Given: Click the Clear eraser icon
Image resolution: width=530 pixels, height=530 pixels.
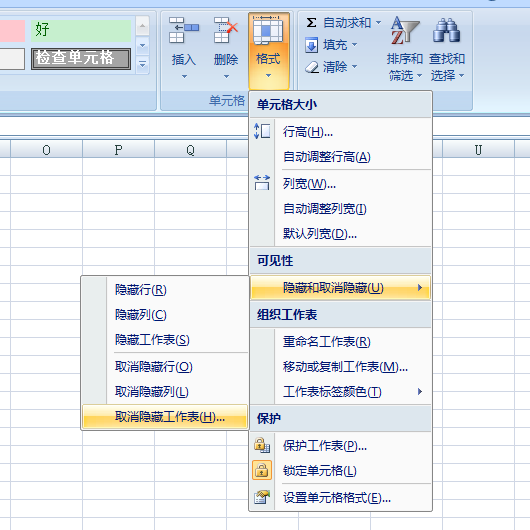Looking at the screenshot, I should (x=312, y=67).
